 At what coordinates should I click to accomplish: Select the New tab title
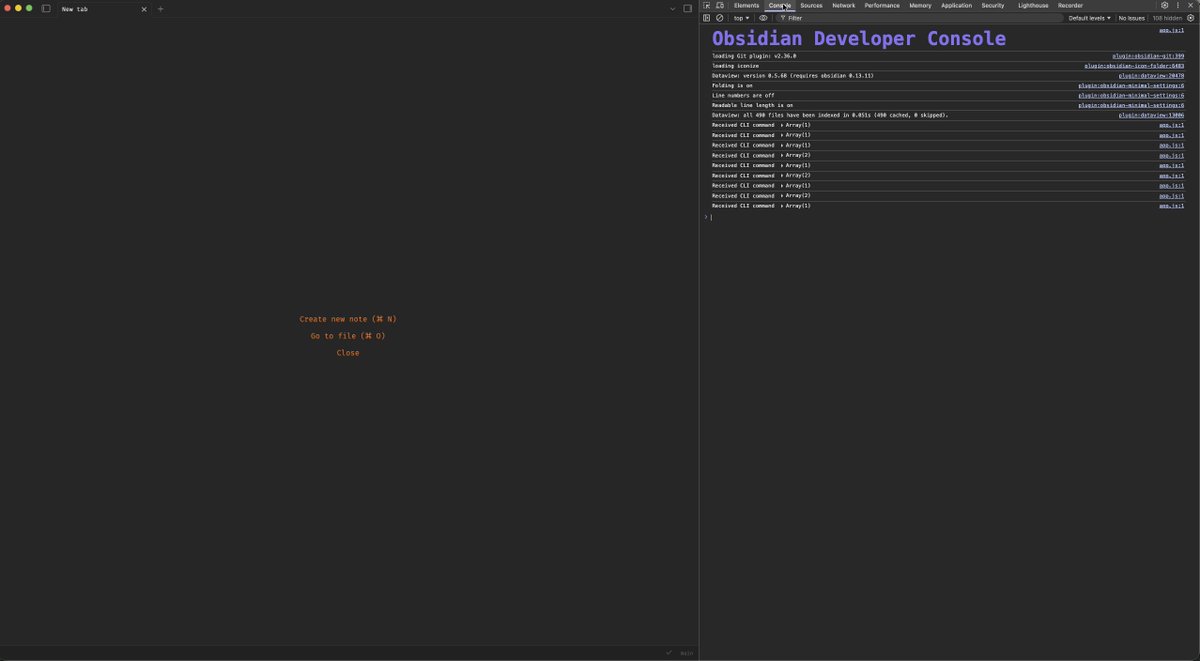coord(75,9)
